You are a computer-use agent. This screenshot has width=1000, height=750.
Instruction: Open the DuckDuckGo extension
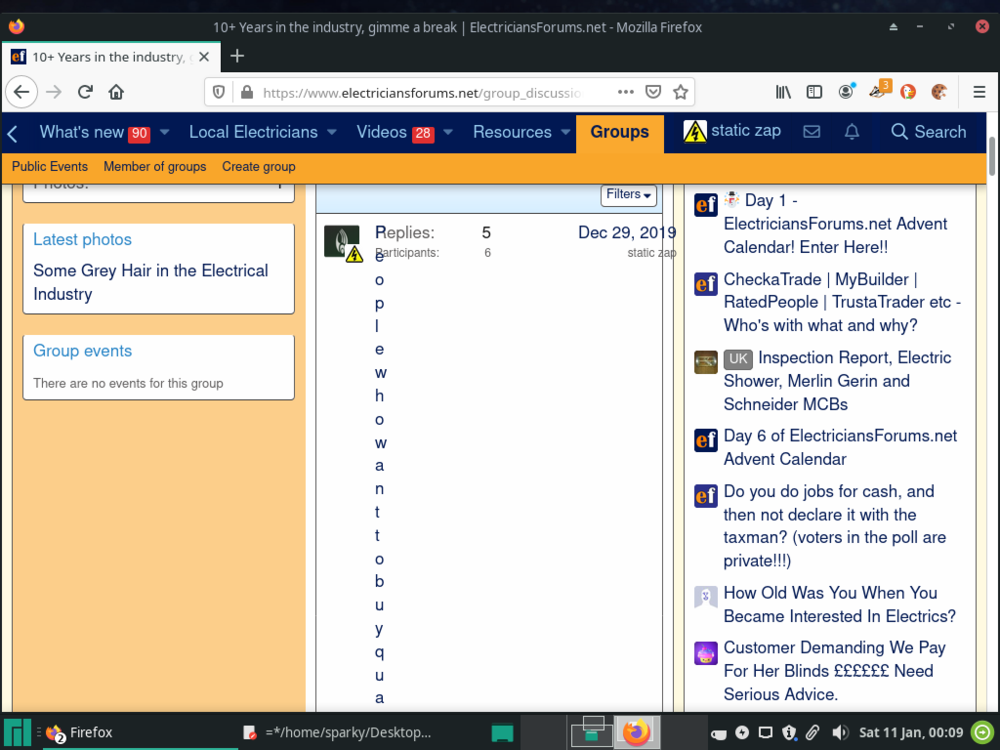click(908, 92)
